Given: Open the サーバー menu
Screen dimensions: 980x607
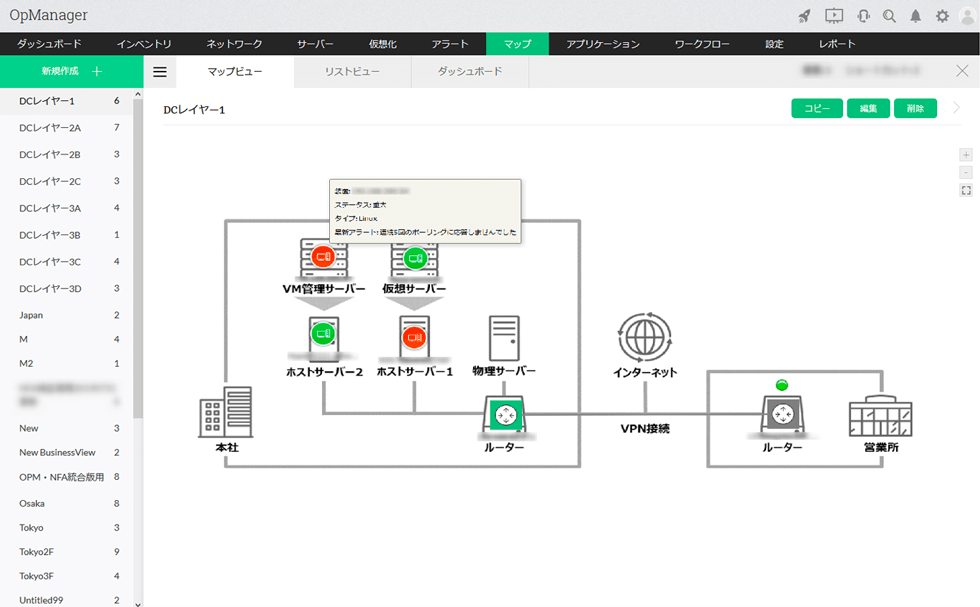Looking at the screenshot, I should (315, 44).
